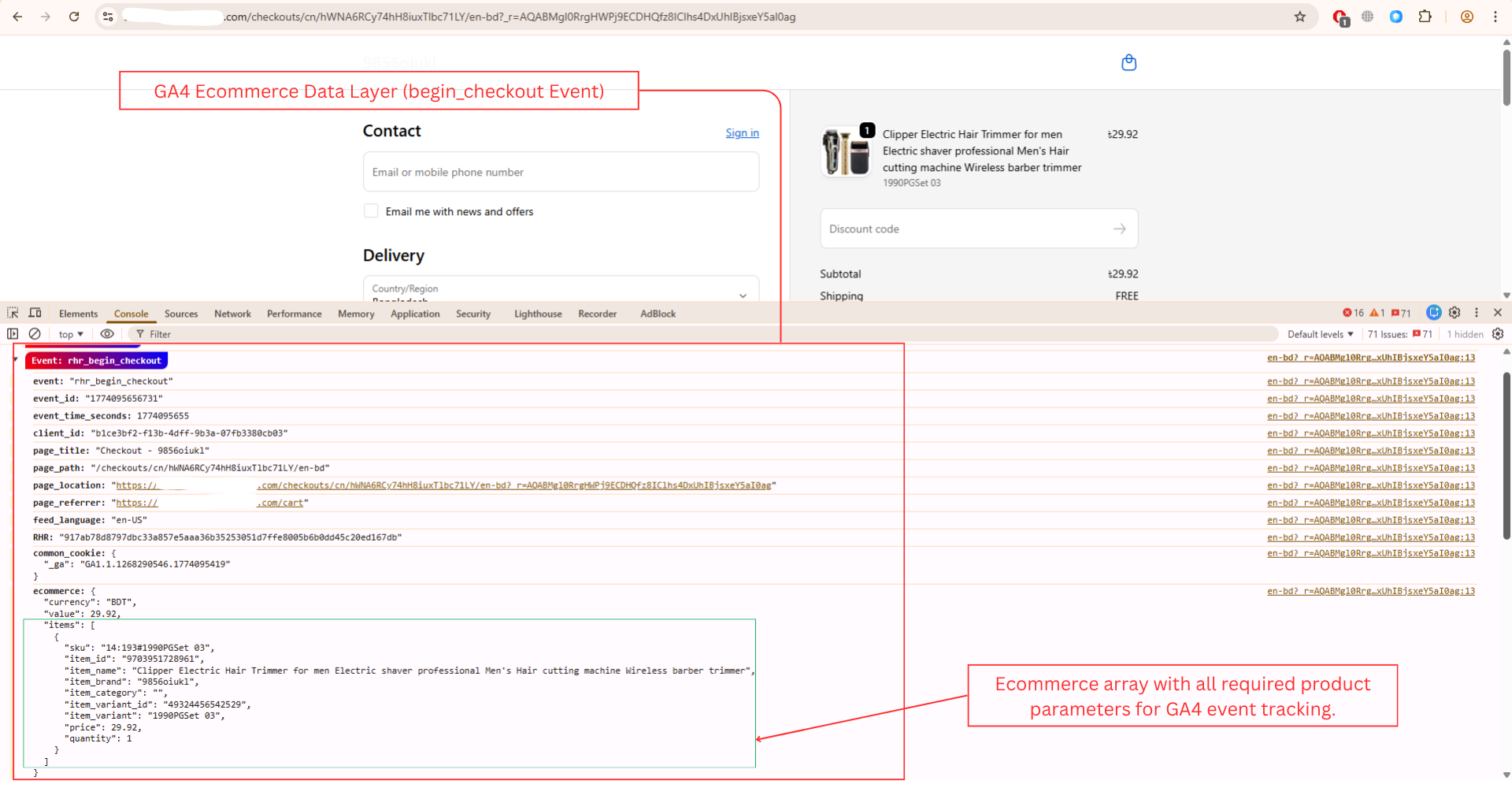The width and height of the screenshot is (1512, 788).
Task: Open the grey globe extension icon
Action: (x=1367, y=17)
